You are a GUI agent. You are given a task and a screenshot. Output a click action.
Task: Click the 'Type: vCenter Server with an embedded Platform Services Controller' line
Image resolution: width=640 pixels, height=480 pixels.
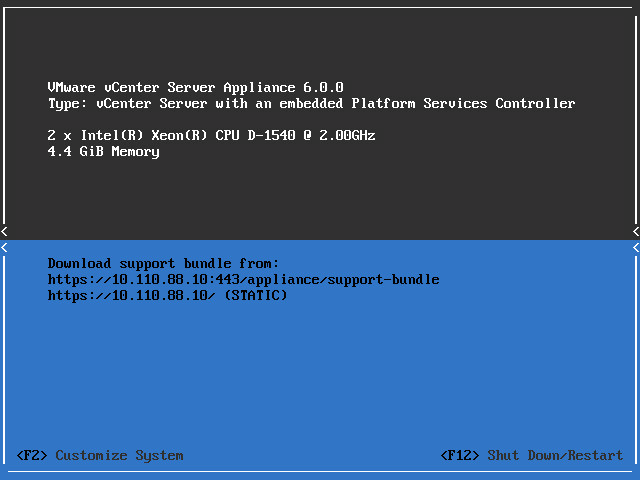311,104
